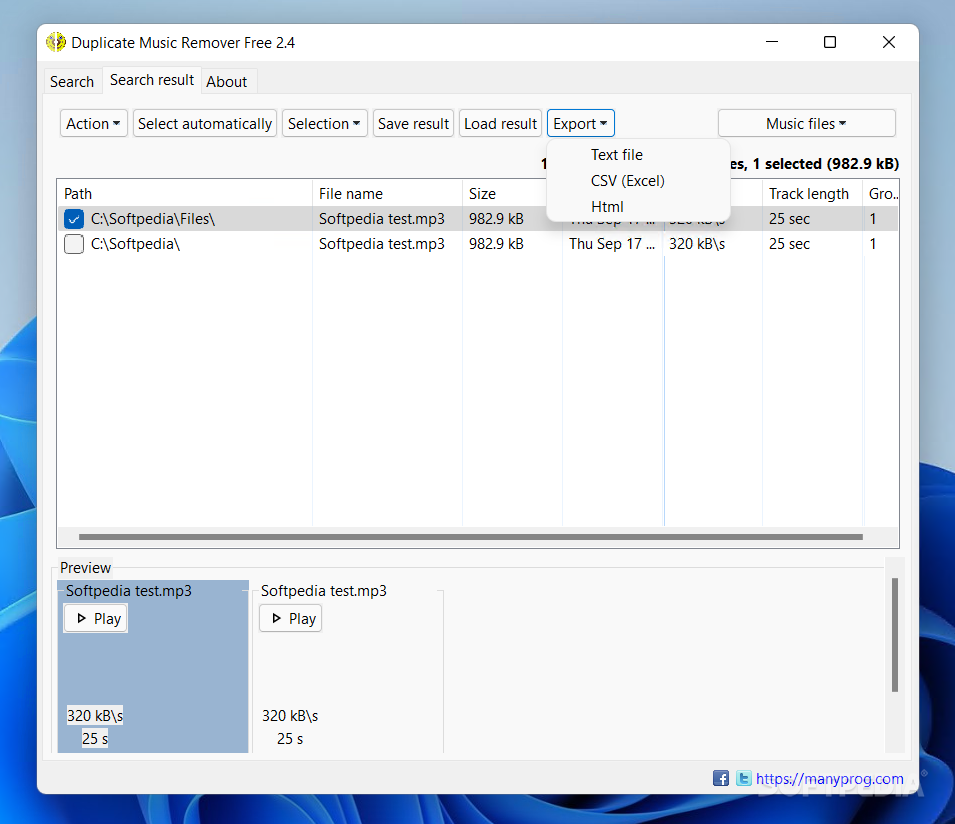Close the Duplicate Music Remover window
Viewport: 955px width, 824px height.
click(889, 42)
